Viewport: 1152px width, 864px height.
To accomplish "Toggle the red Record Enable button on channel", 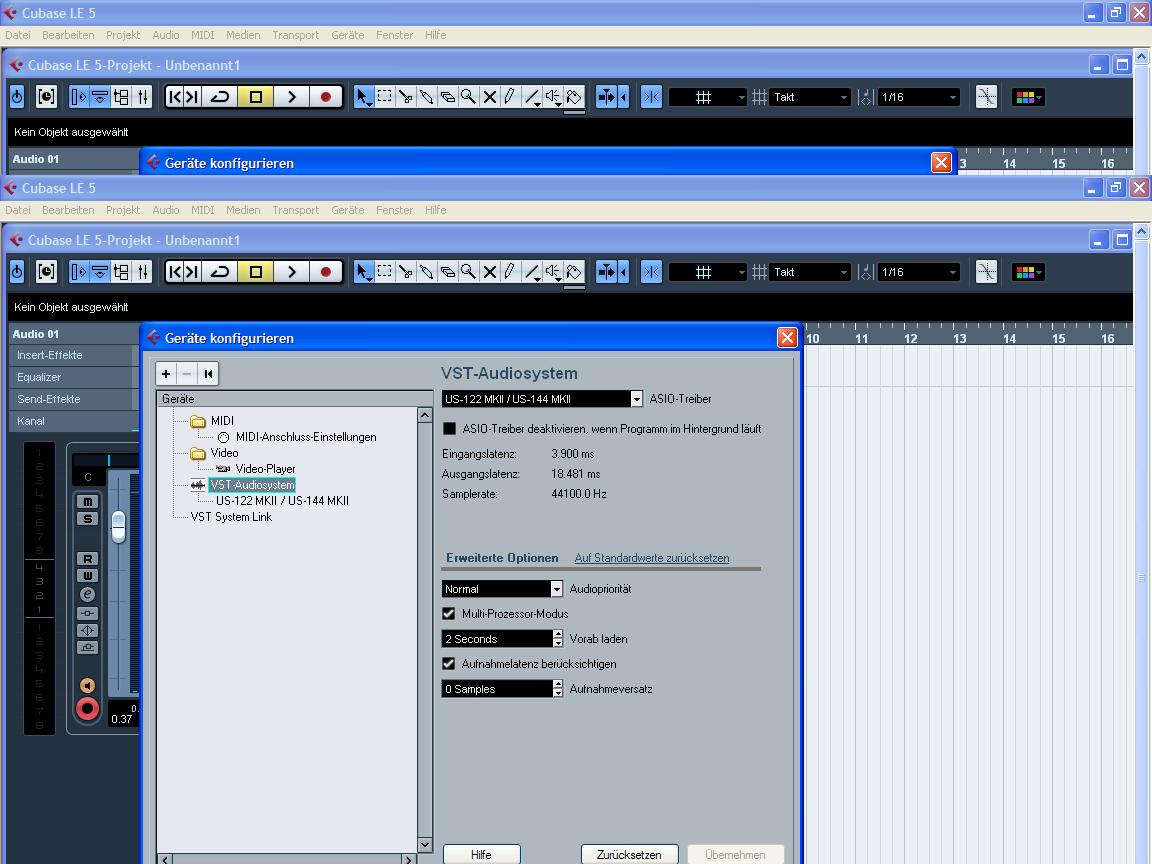I will click(87, 709).
